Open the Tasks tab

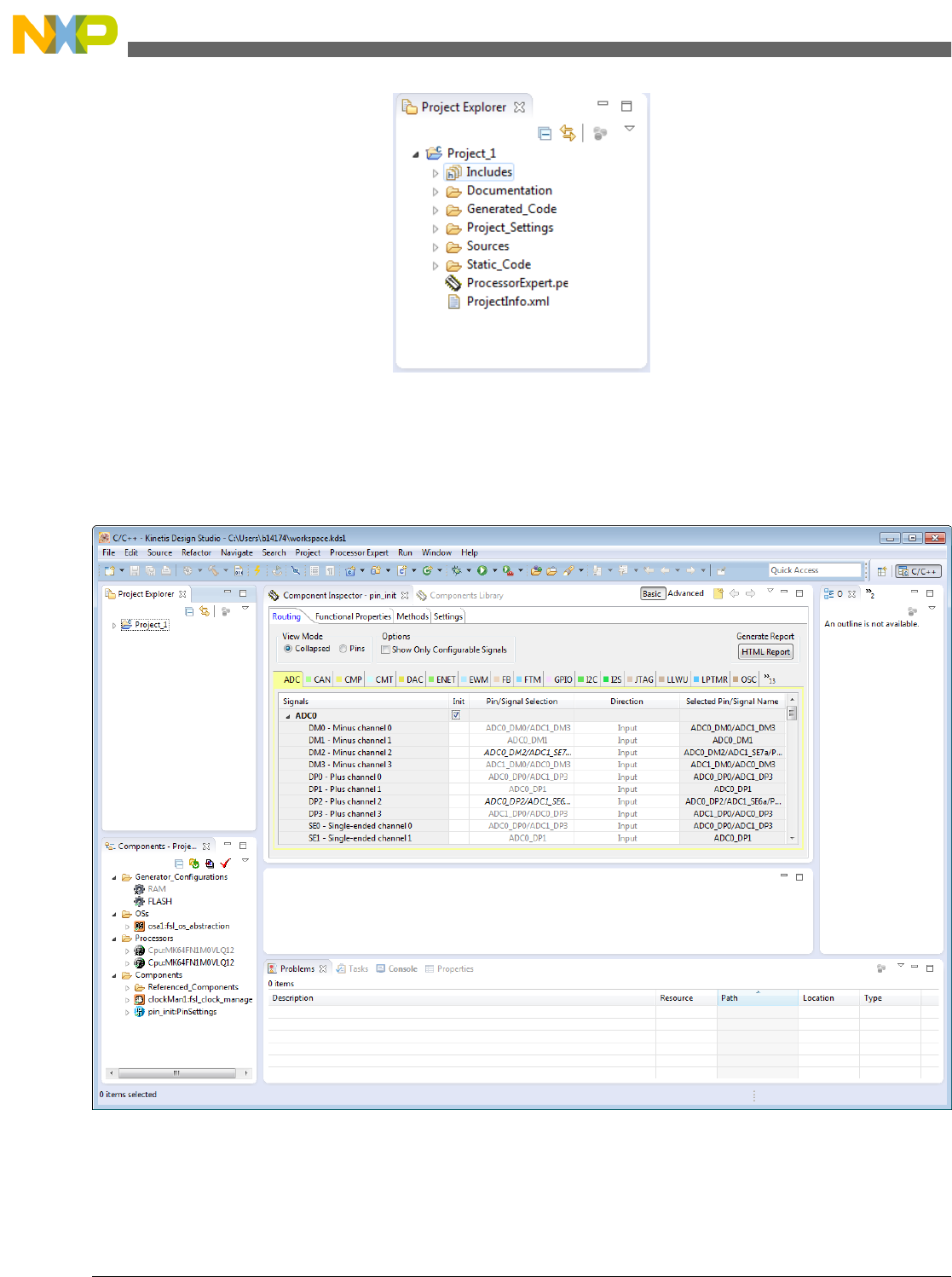coord(352,968)
